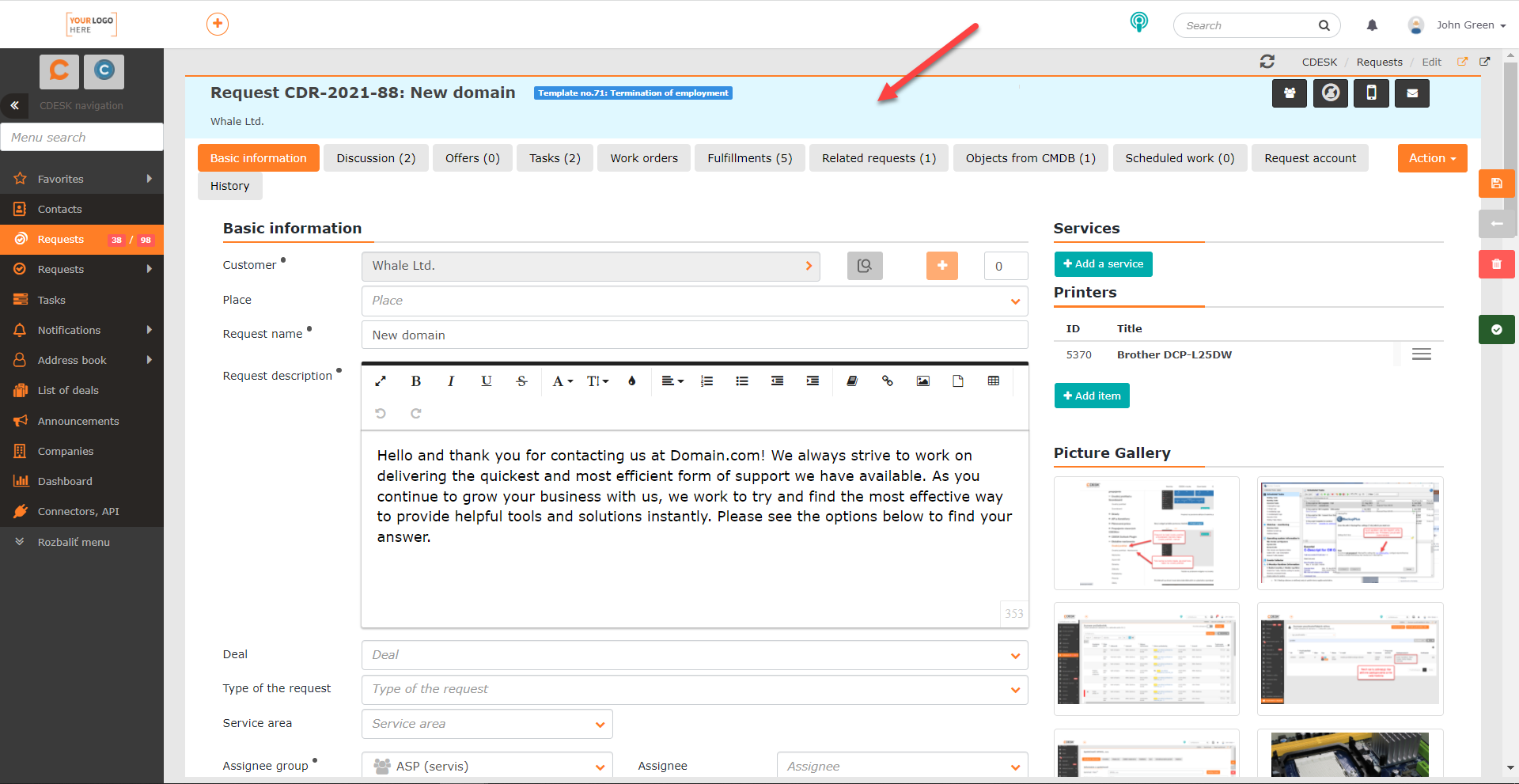Click the orange C application icon
Viewport: 1519px width, 784px height.
(59, 71)
